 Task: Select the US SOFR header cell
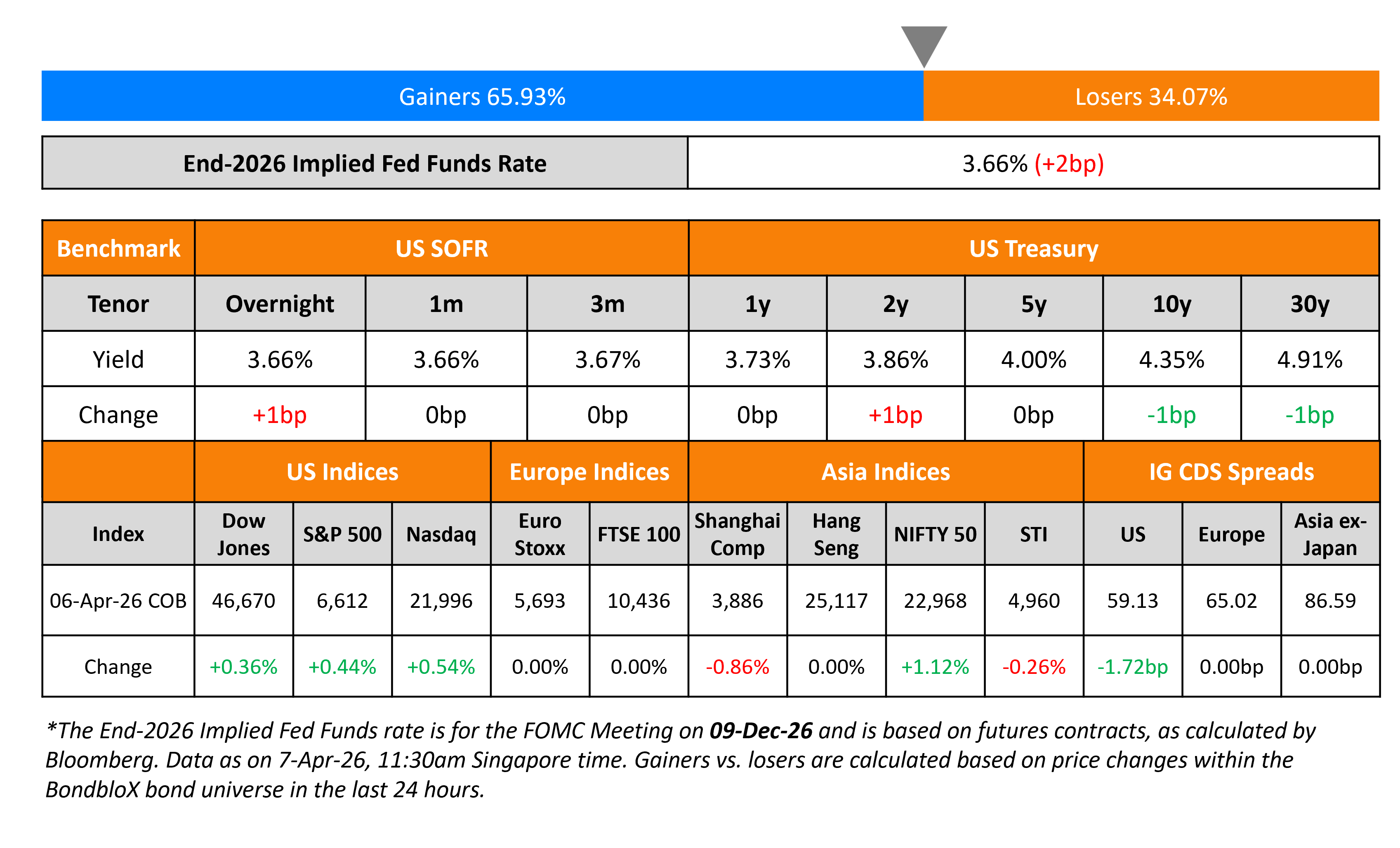click(441, 248)
